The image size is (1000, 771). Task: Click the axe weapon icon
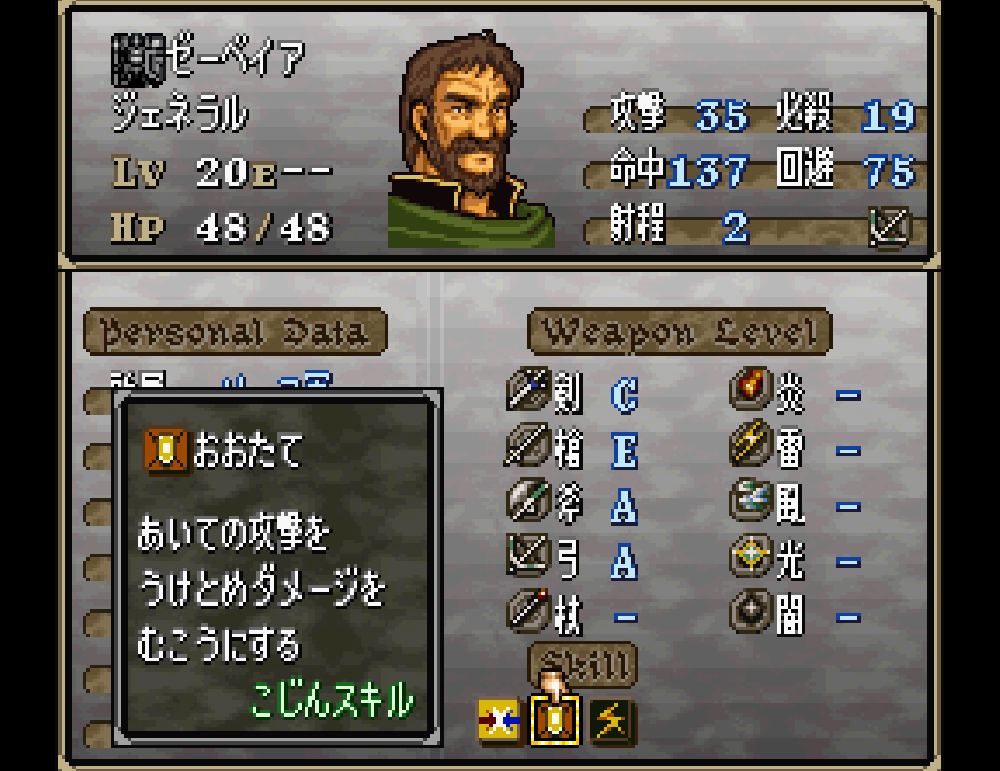(528, 500)
